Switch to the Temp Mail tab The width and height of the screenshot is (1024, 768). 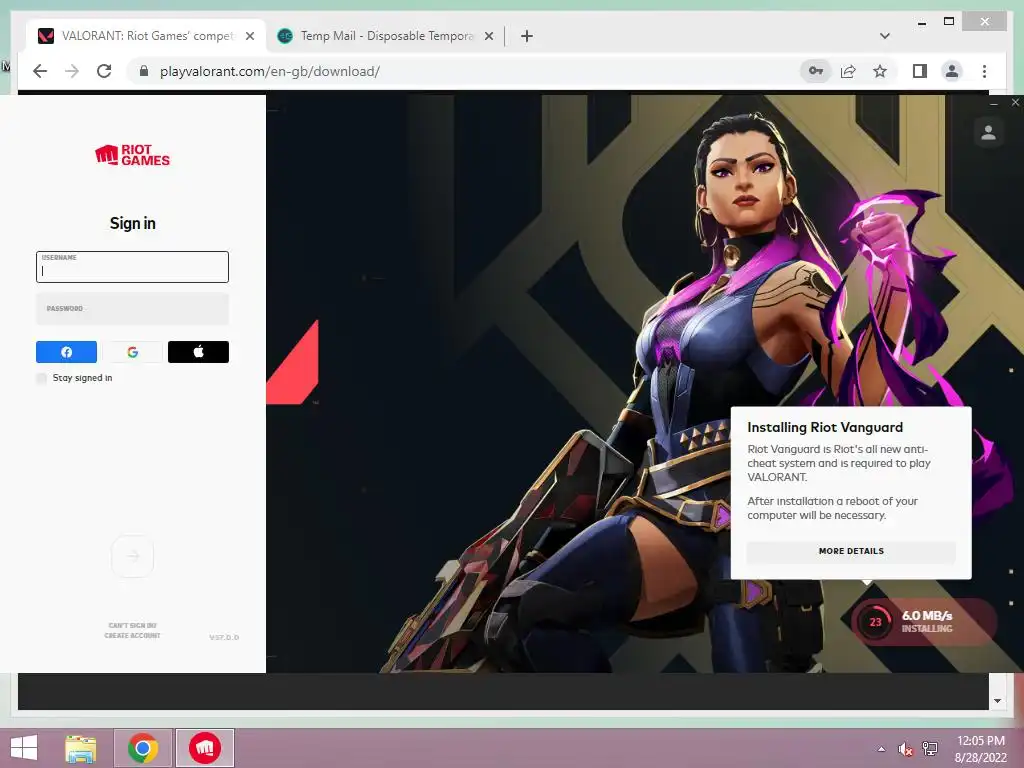[385, 36]
